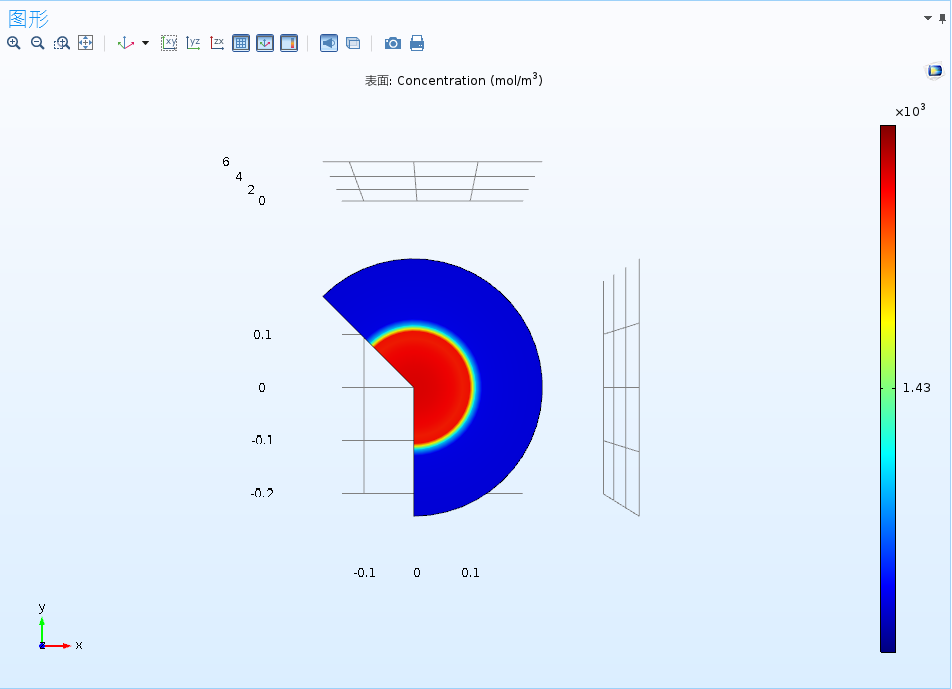The width and height of the screenshot is (952, 689).
Task: Click the color legend bar
Action: coord(888,389)
